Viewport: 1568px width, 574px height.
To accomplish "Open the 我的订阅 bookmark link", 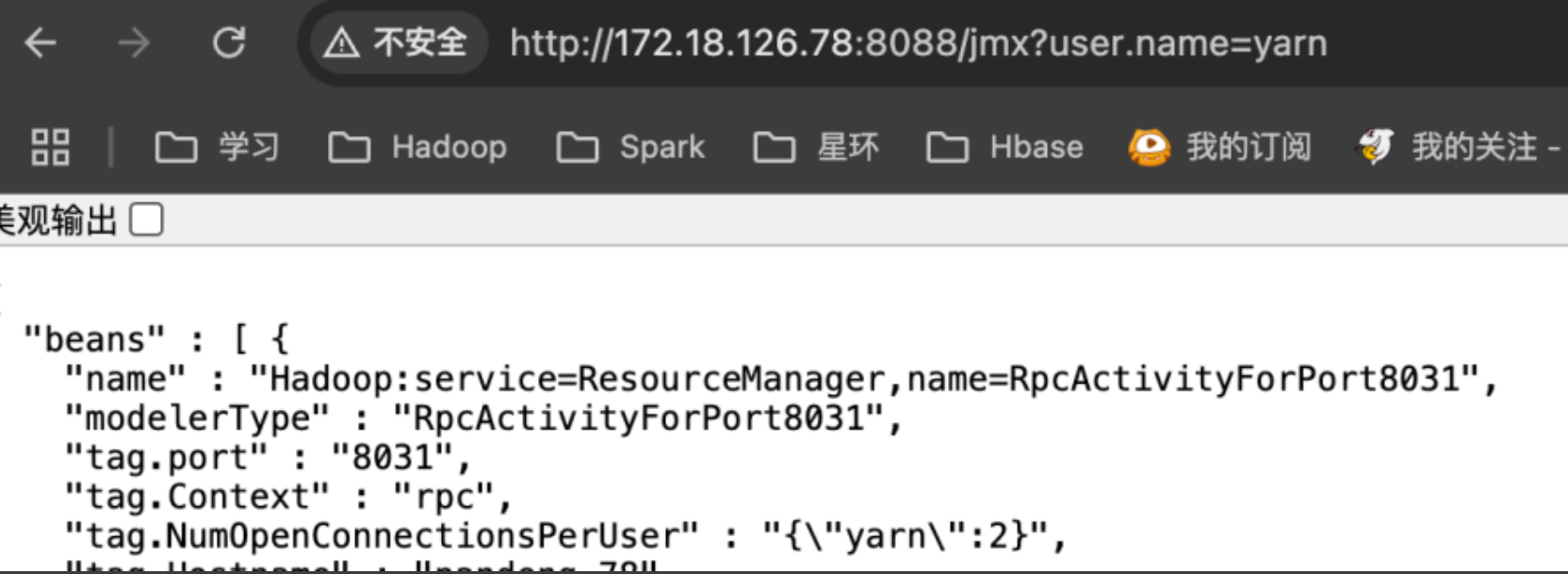I will [1249, 147].
